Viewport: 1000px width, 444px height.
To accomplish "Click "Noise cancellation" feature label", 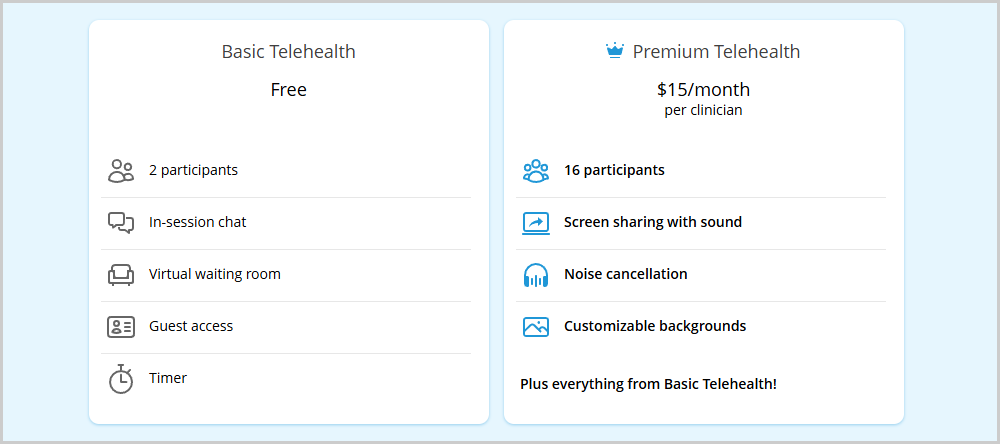I will [x=625, y=274].
